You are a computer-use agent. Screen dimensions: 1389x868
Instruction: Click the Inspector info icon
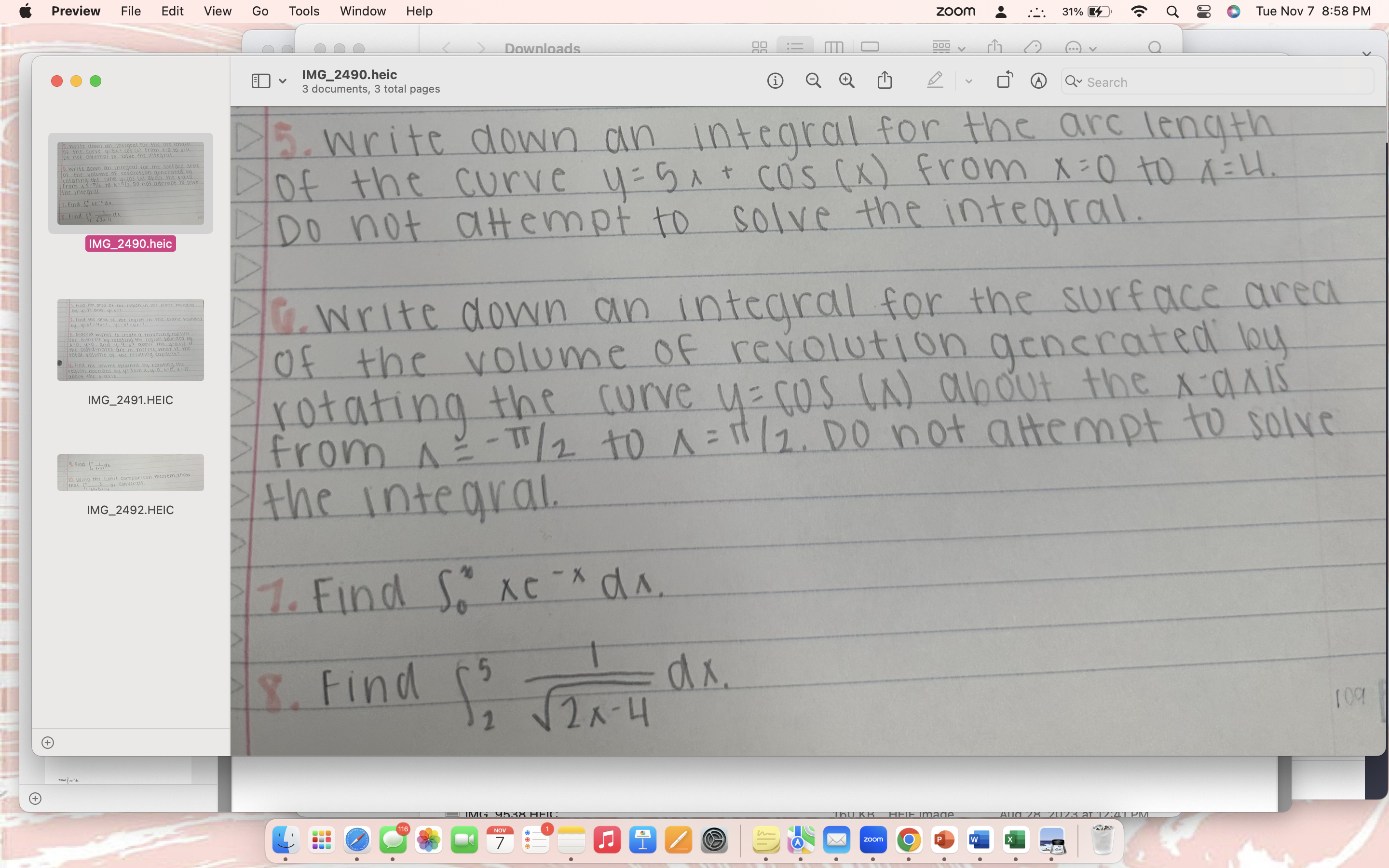click(775, 81)
